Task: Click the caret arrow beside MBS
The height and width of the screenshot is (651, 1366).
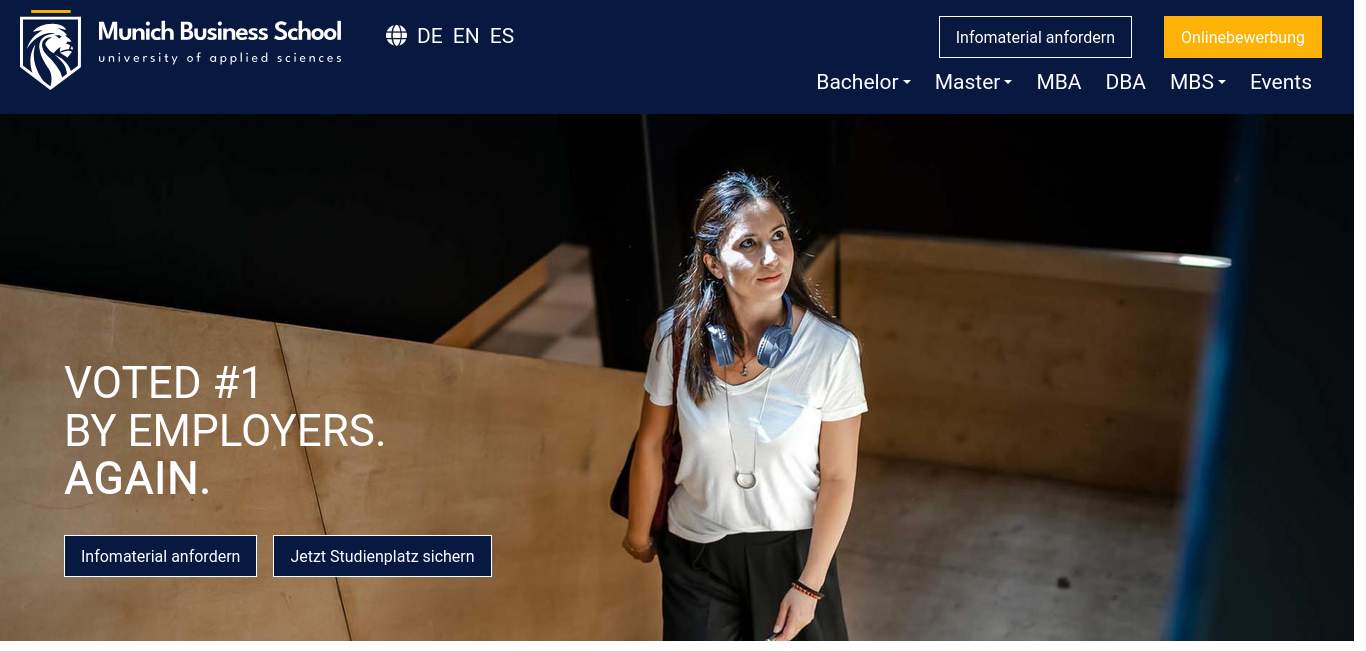Action: click(x=1222, y=82)
